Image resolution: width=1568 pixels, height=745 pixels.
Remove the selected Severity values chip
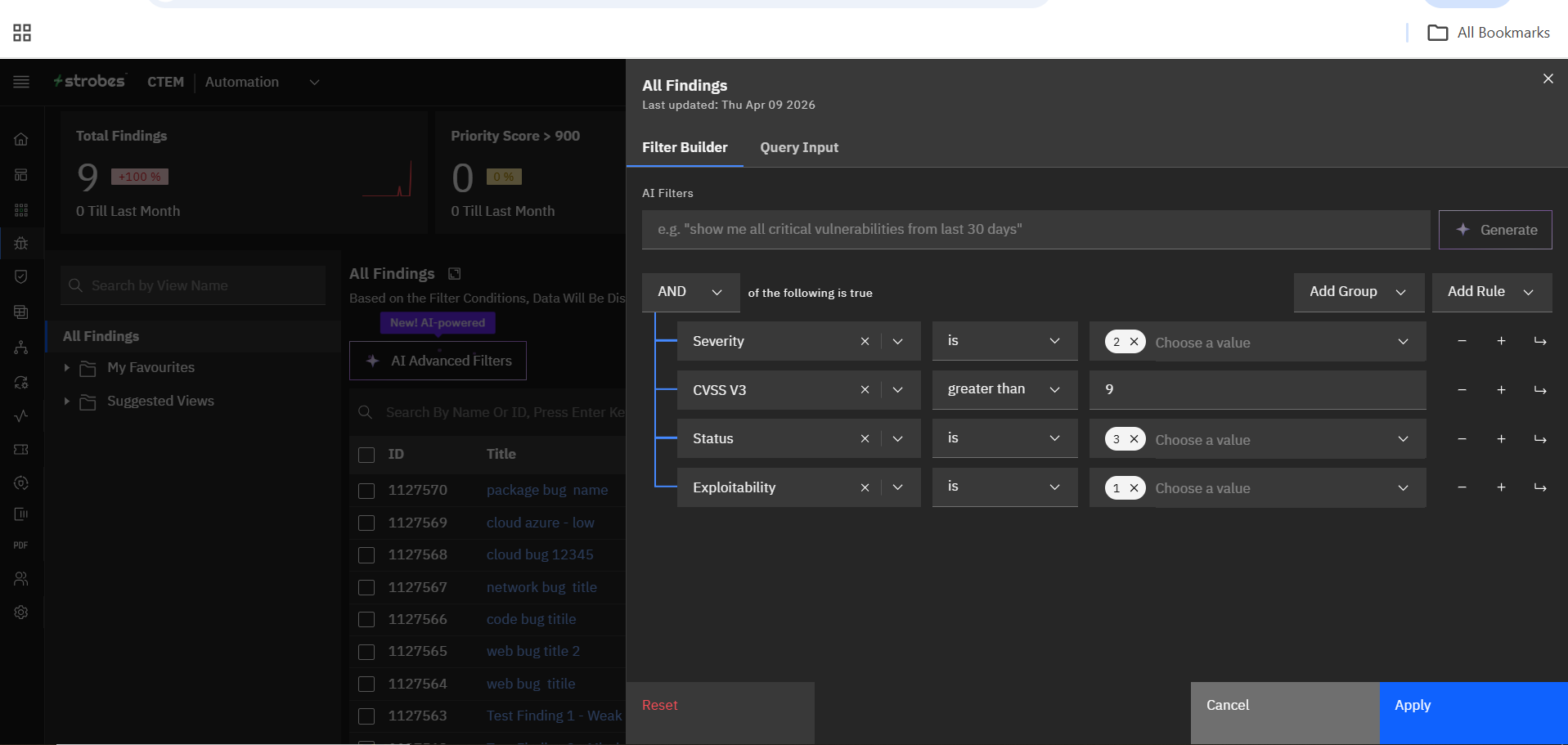pos(1134,342)
